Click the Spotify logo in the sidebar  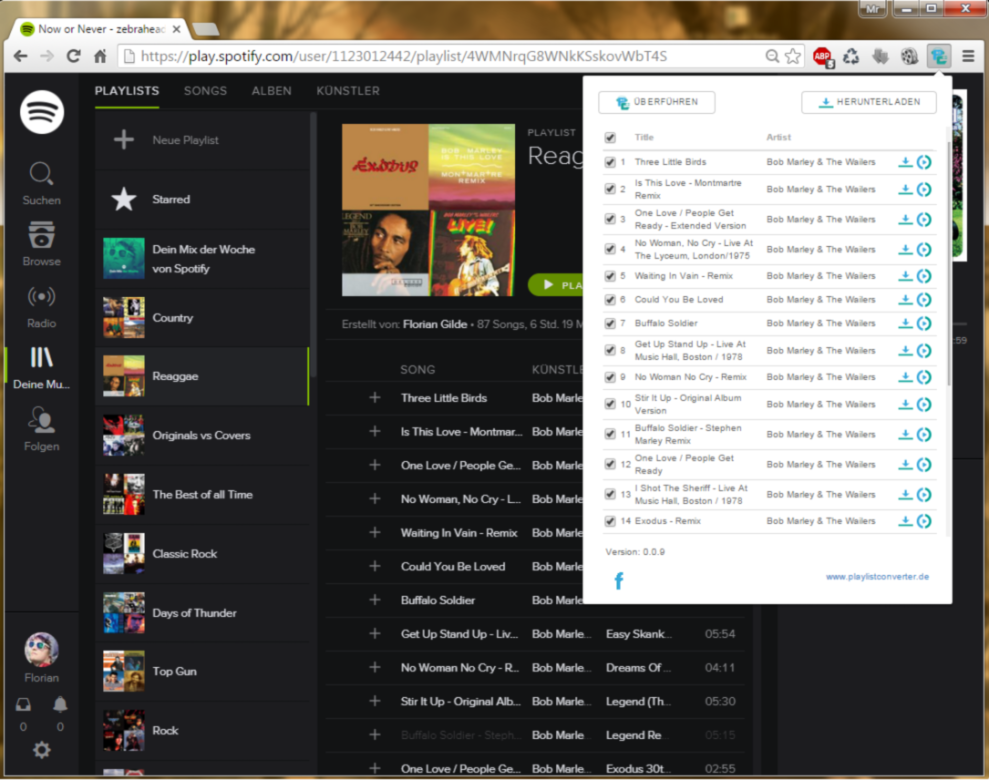point(42,112)
